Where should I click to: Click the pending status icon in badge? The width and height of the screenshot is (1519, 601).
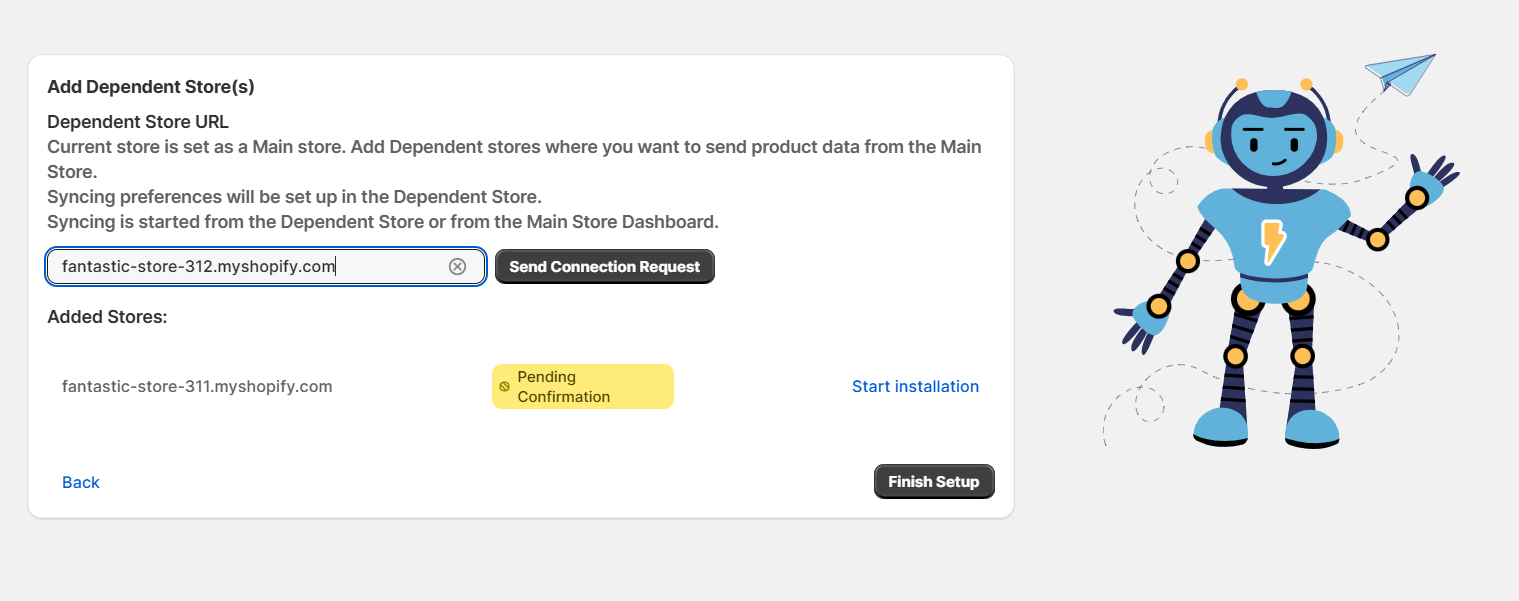505,386
